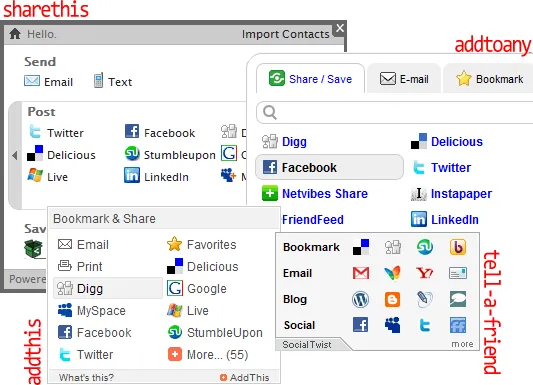Switch to E-mail tab in AddToAny
The image size is (533, 385).
404,79
